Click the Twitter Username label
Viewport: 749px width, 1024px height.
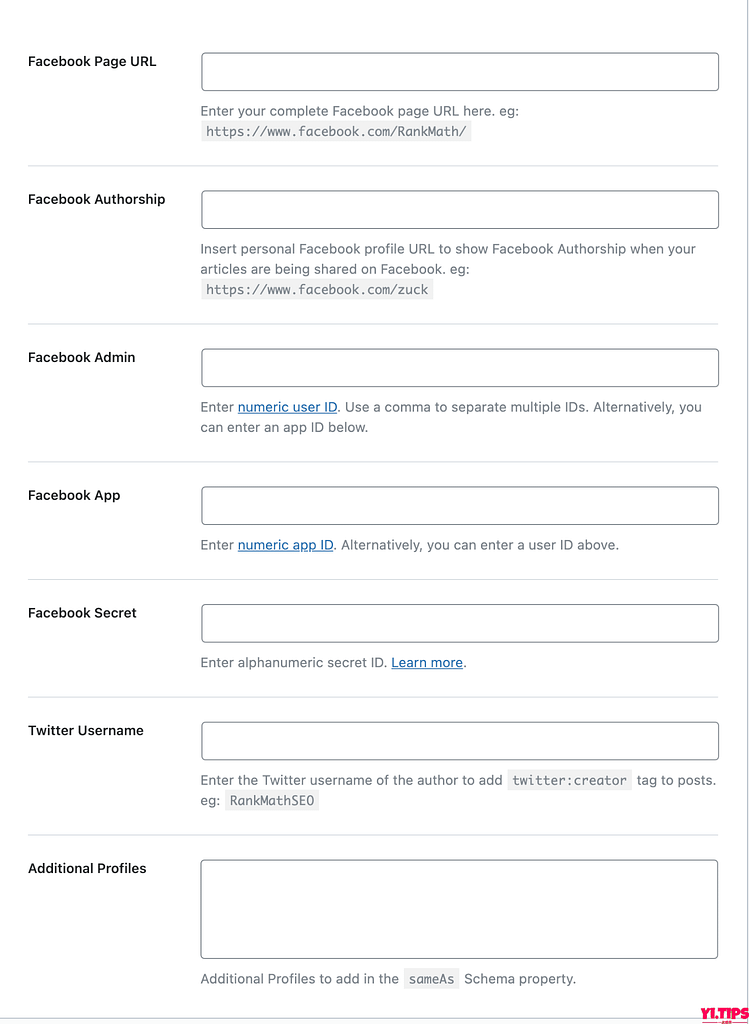click(86, 730)
